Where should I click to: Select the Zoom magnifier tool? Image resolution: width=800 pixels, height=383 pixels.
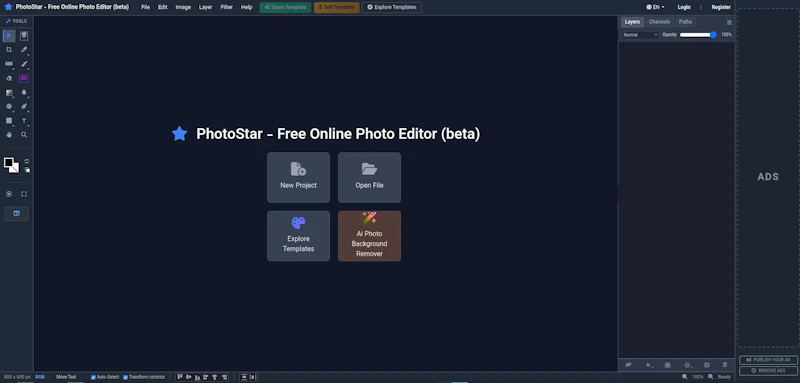pyautogui.click(x=23, y=135)
